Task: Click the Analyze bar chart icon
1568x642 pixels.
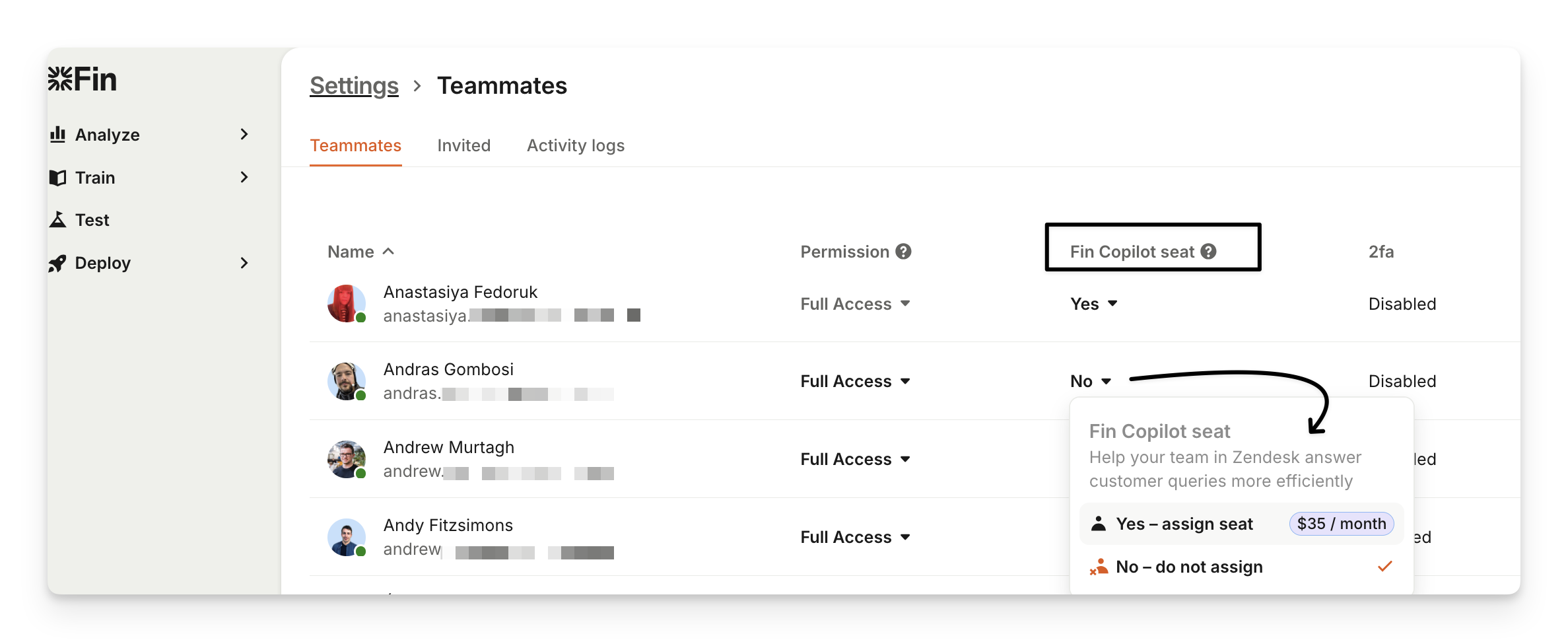Action: [x=58, y=135]
